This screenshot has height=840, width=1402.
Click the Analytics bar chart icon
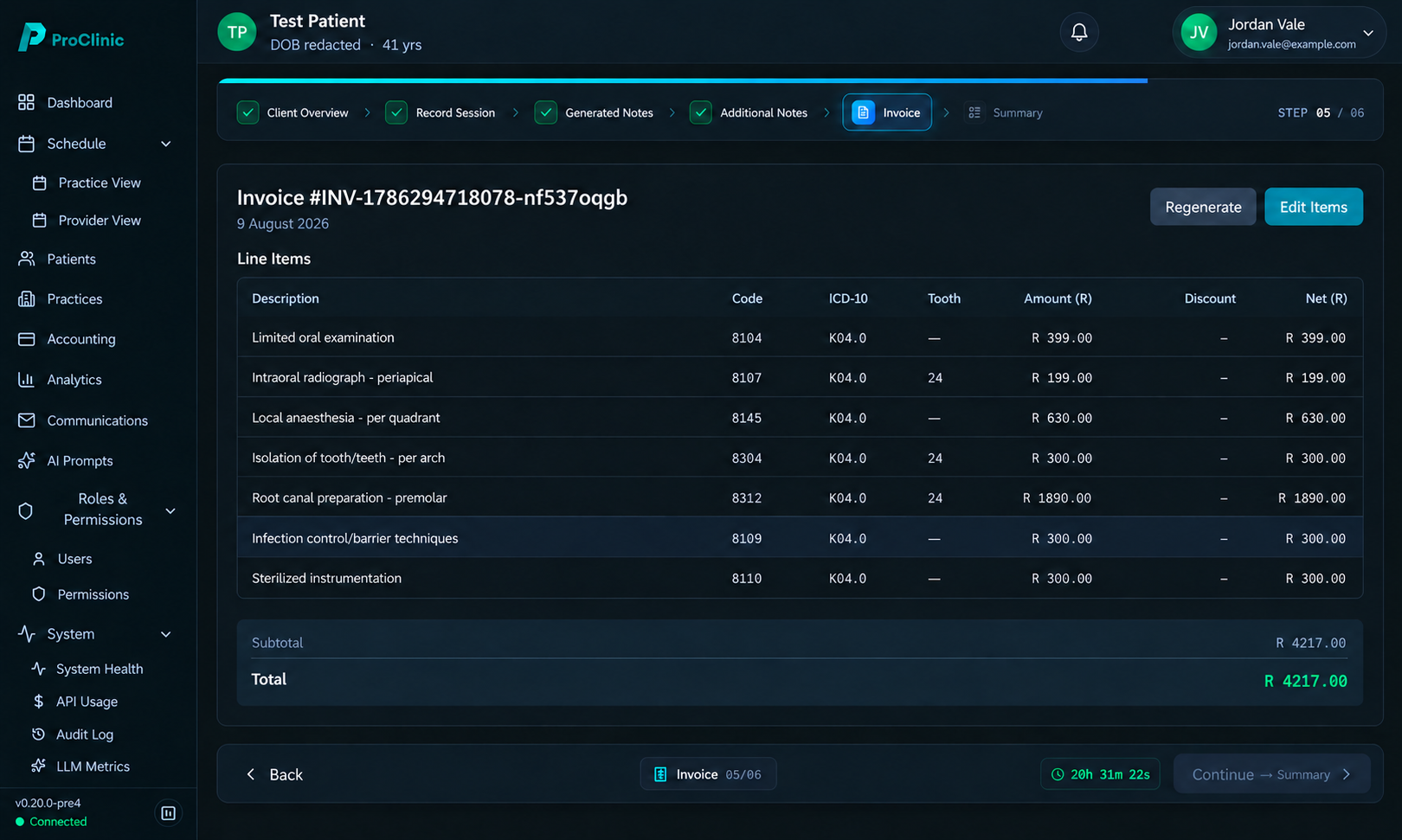pyautogui.click(x=27, y=379)
